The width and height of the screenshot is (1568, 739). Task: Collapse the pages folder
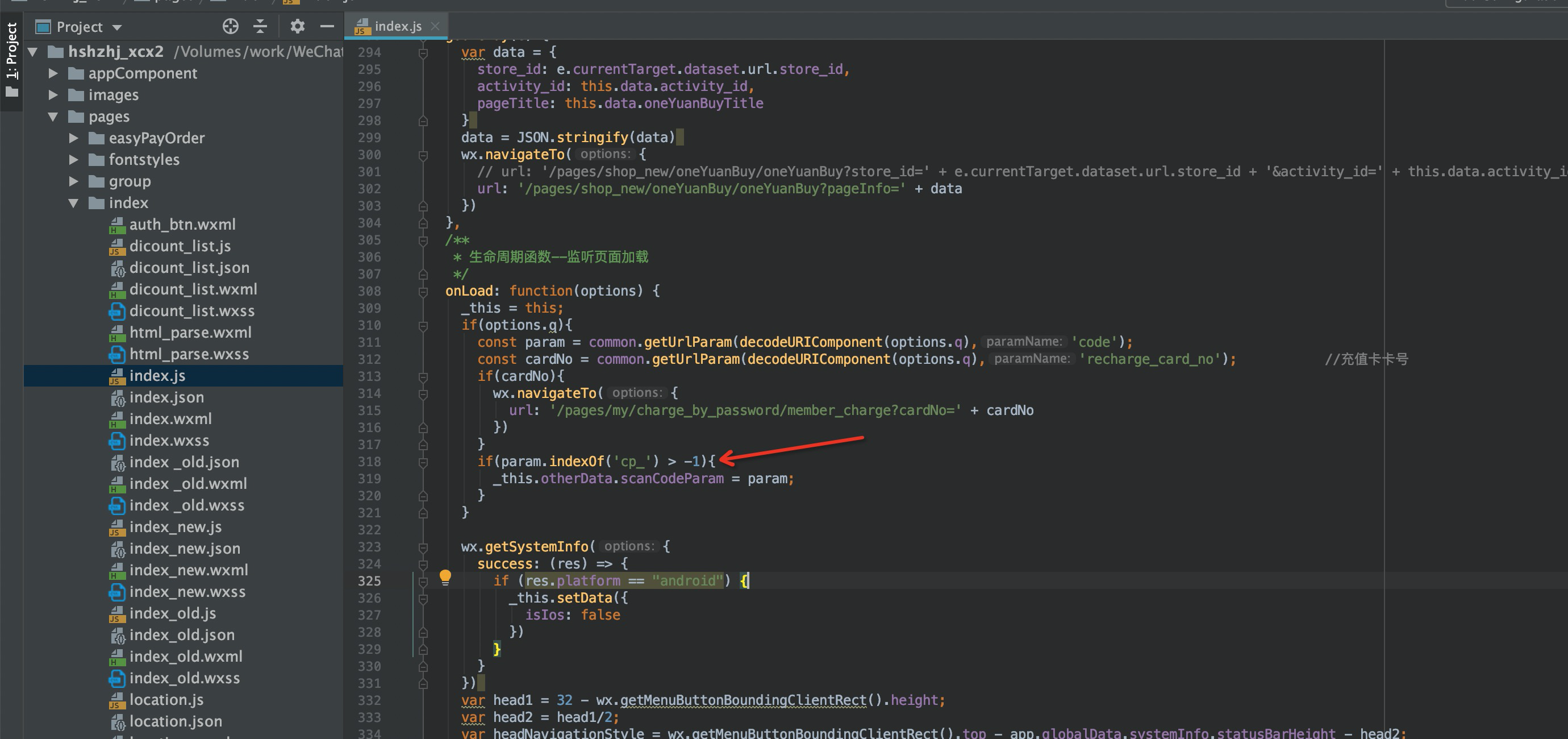pos(53,117)
